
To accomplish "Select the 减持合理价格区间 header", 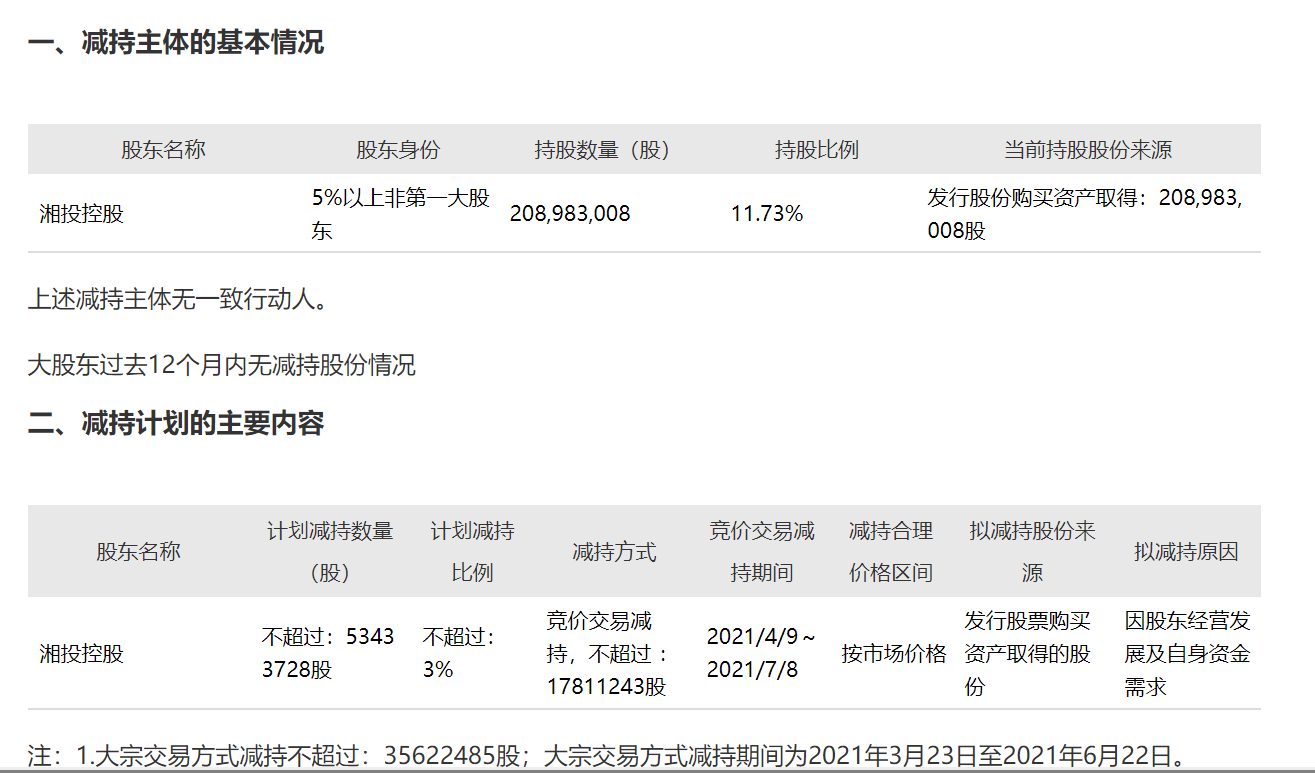I will (x=890, y=551).
